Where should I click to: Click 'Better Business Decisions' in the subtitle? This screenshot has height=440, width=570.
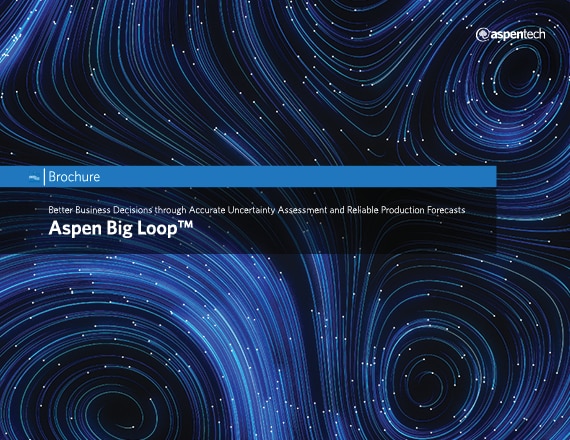[100, 210]
